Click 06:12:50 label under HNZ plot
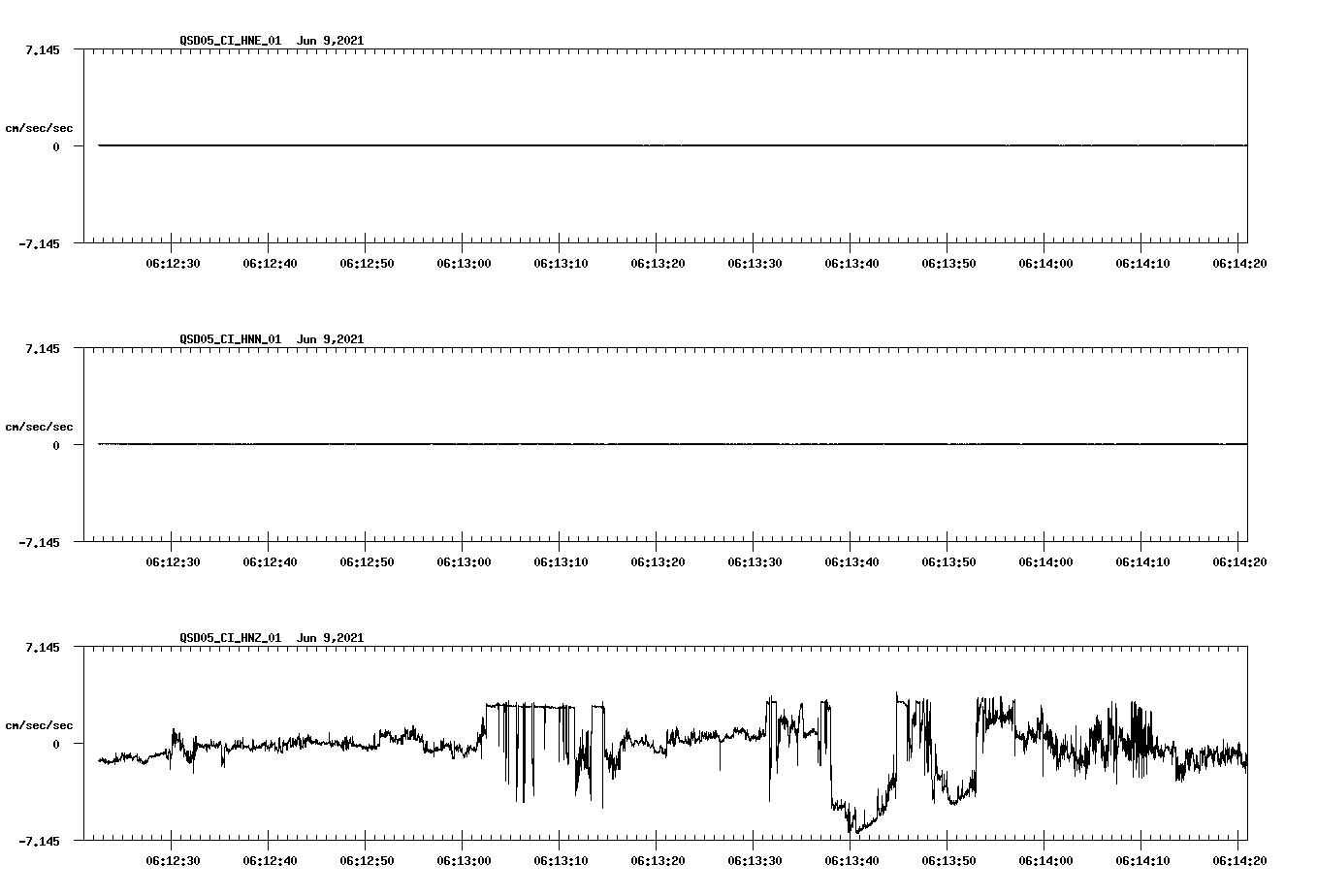 tap(367, 860)
